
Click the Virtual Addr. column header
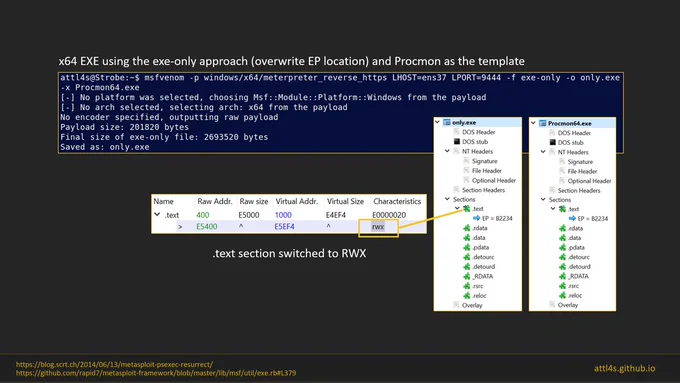297,201
